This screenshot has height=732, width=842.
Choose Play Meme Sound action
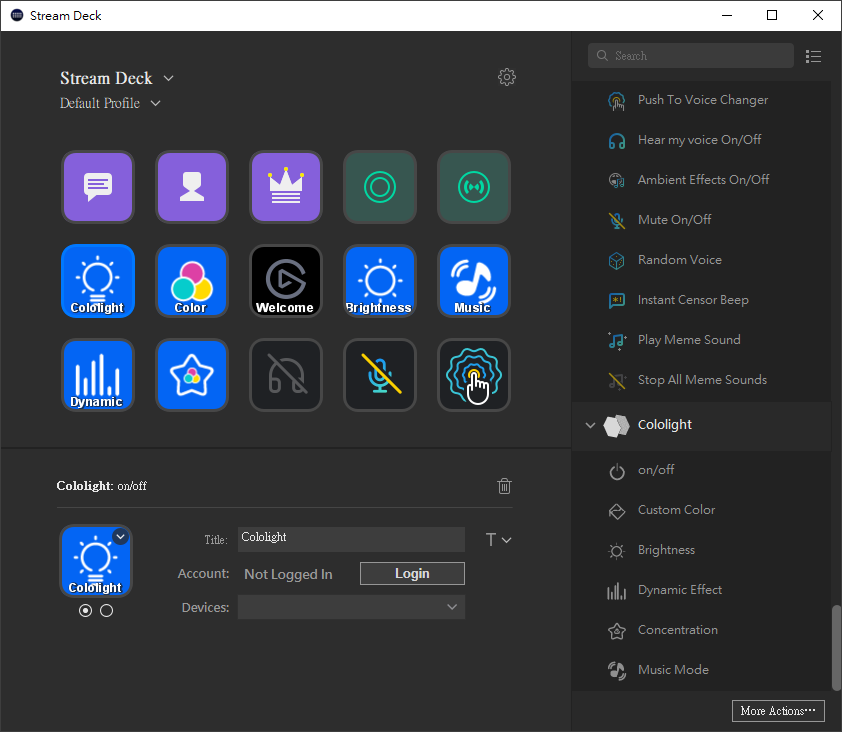[701, 340]
